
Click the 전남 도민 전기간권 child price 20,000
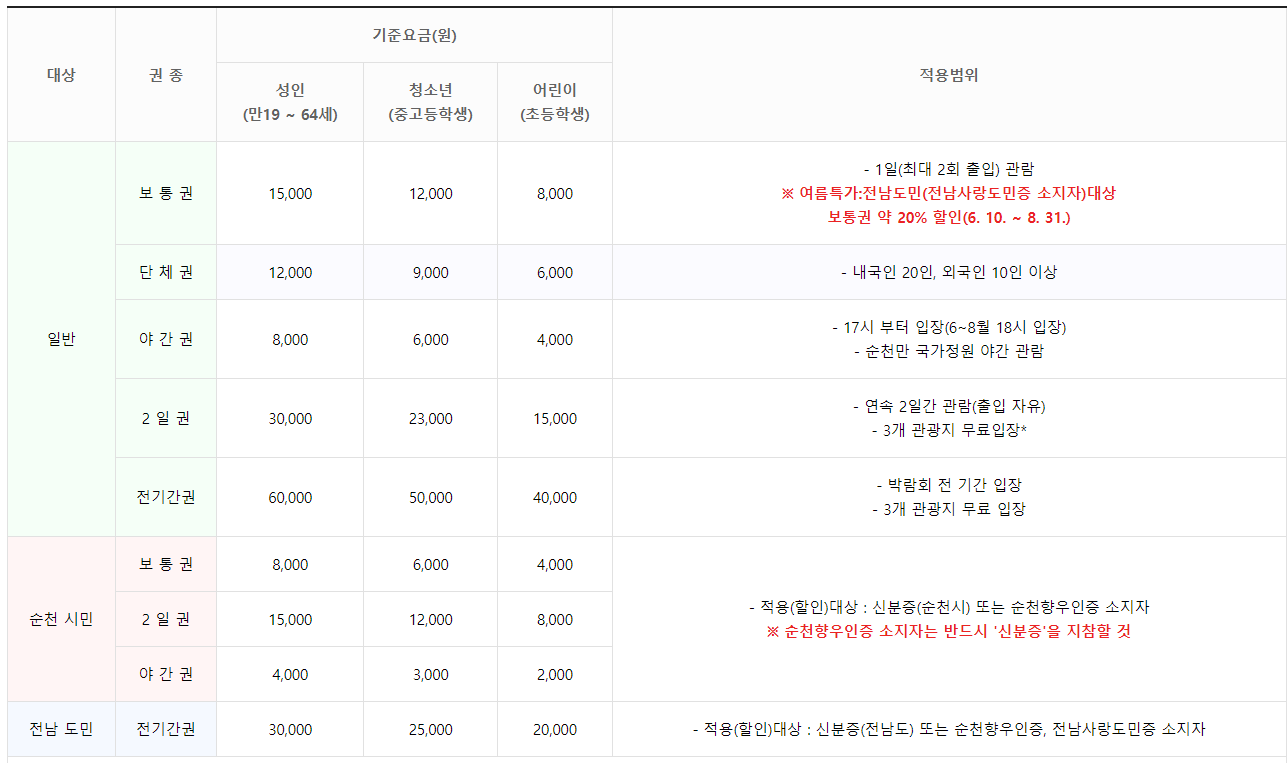(x=555, y=729)
